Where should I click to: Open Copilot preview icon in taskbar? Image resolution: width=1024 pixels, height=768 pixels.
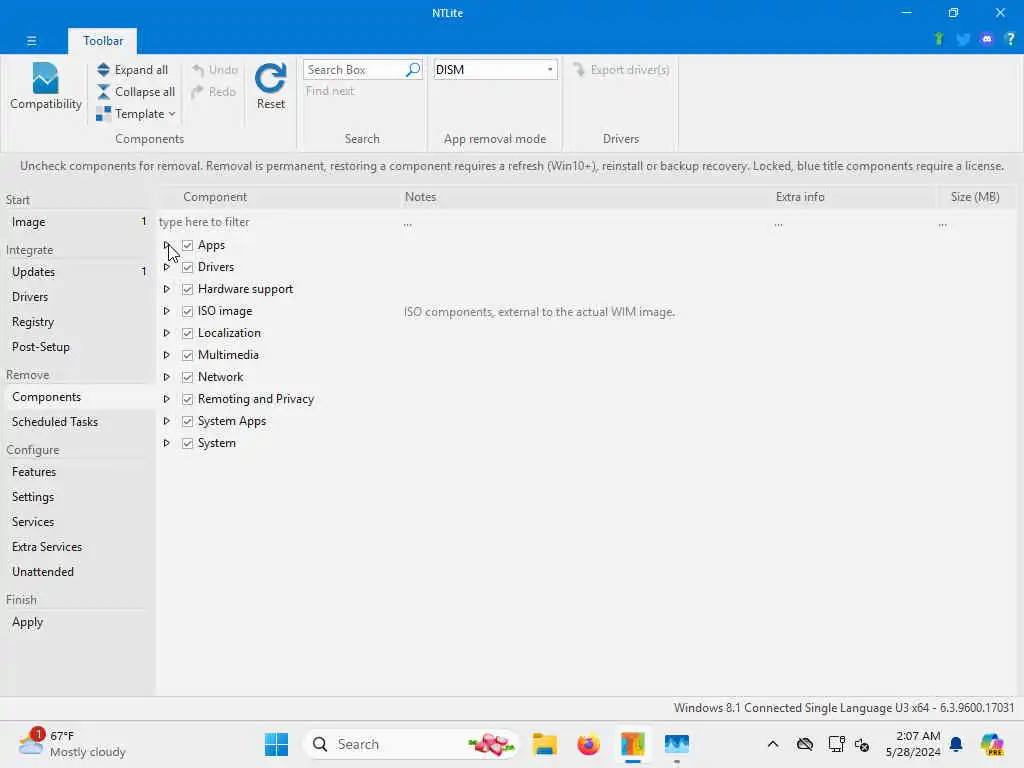click(992, 744)
